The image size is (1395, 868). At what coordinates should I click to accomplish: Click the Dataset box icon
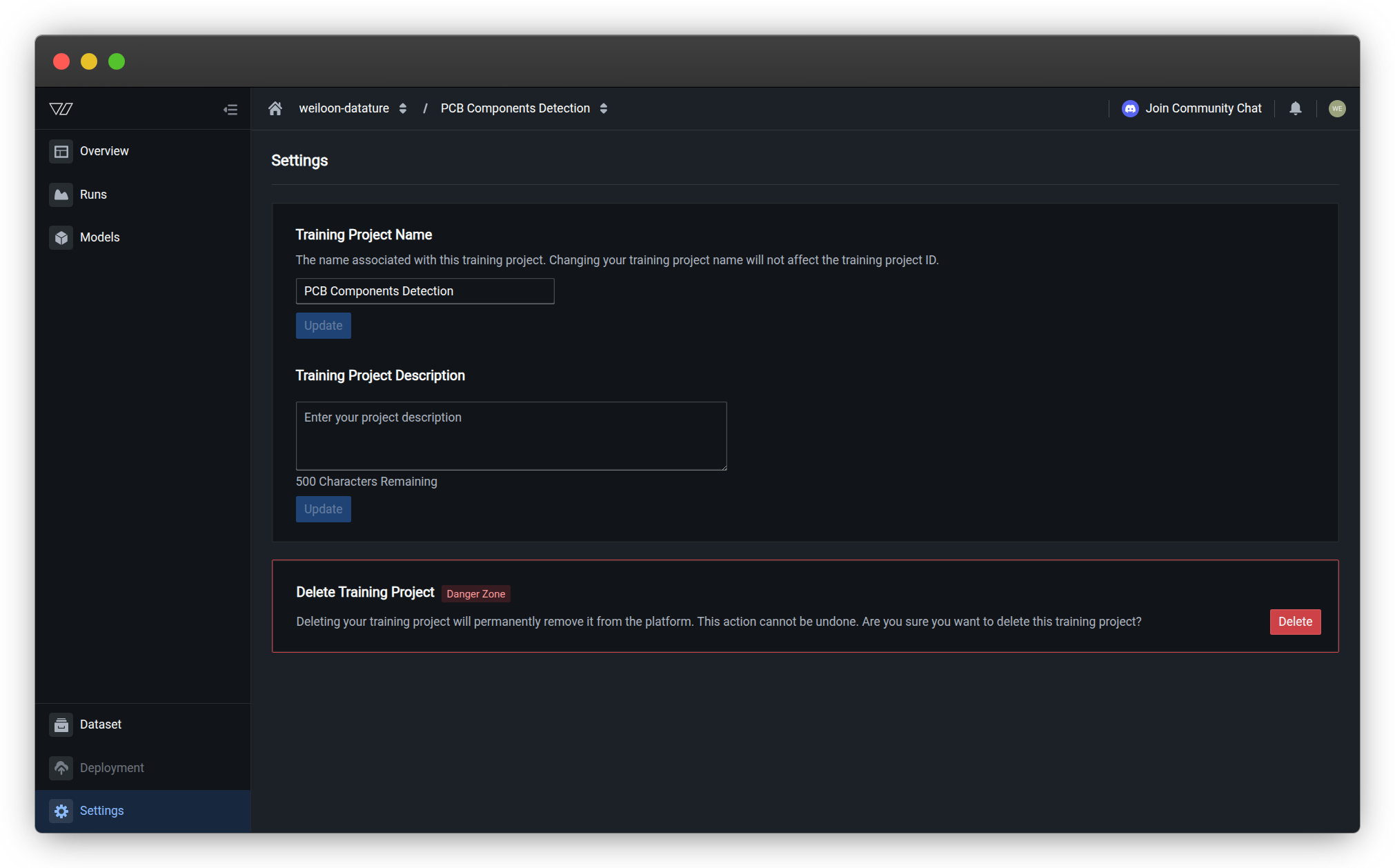61,724
